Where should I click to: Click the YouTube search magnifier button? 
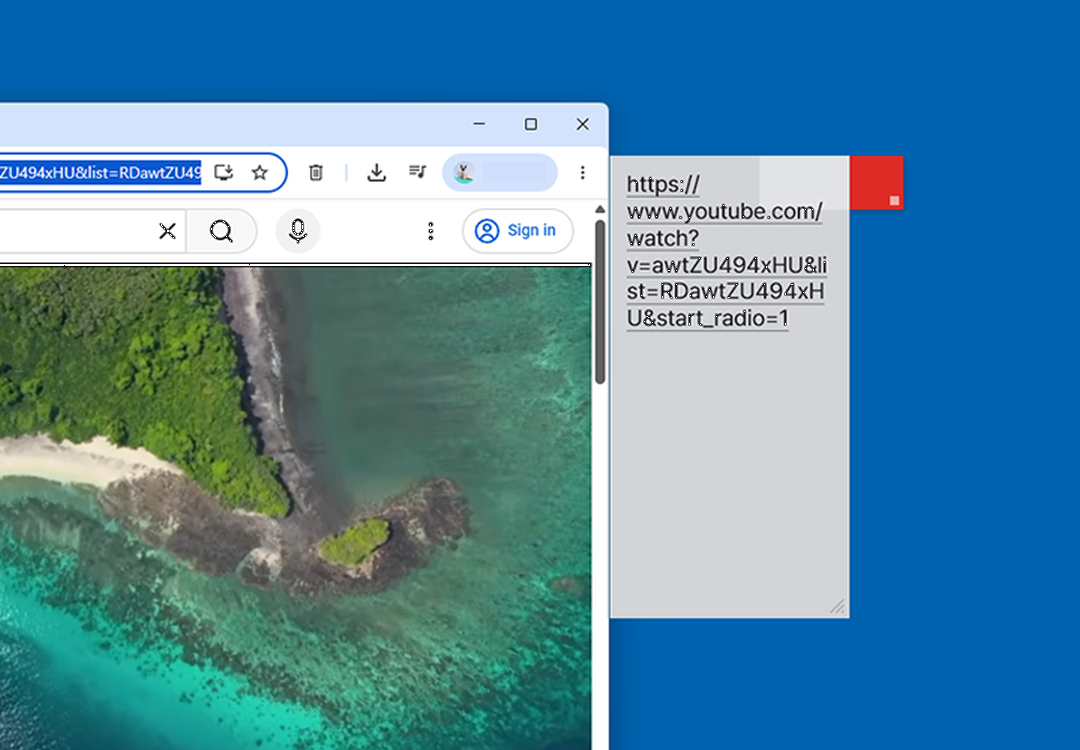221,231
